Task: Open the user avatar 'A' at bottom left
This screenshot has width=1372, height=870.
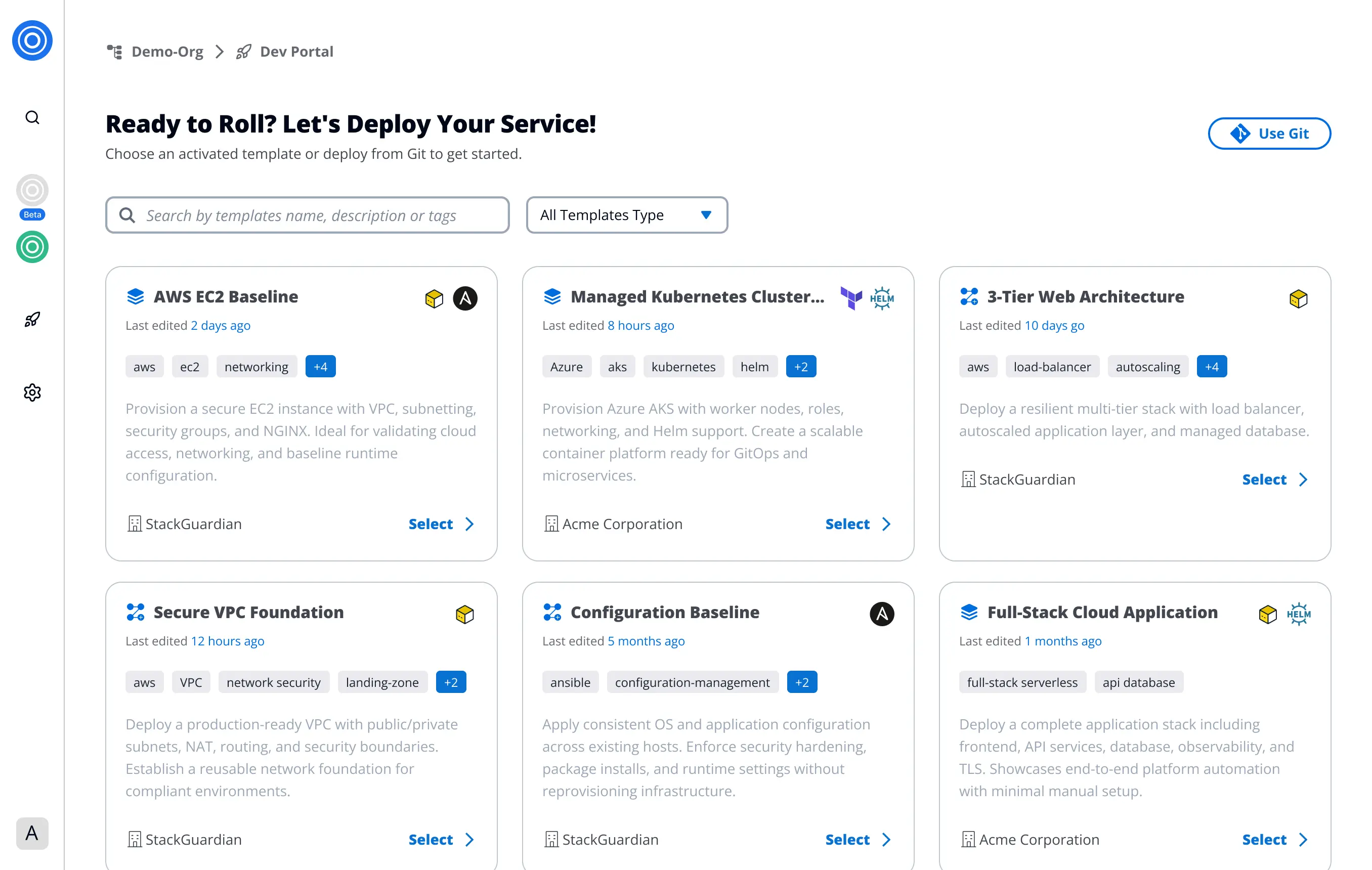Action: pyautogui.click(x=32, y=834)
